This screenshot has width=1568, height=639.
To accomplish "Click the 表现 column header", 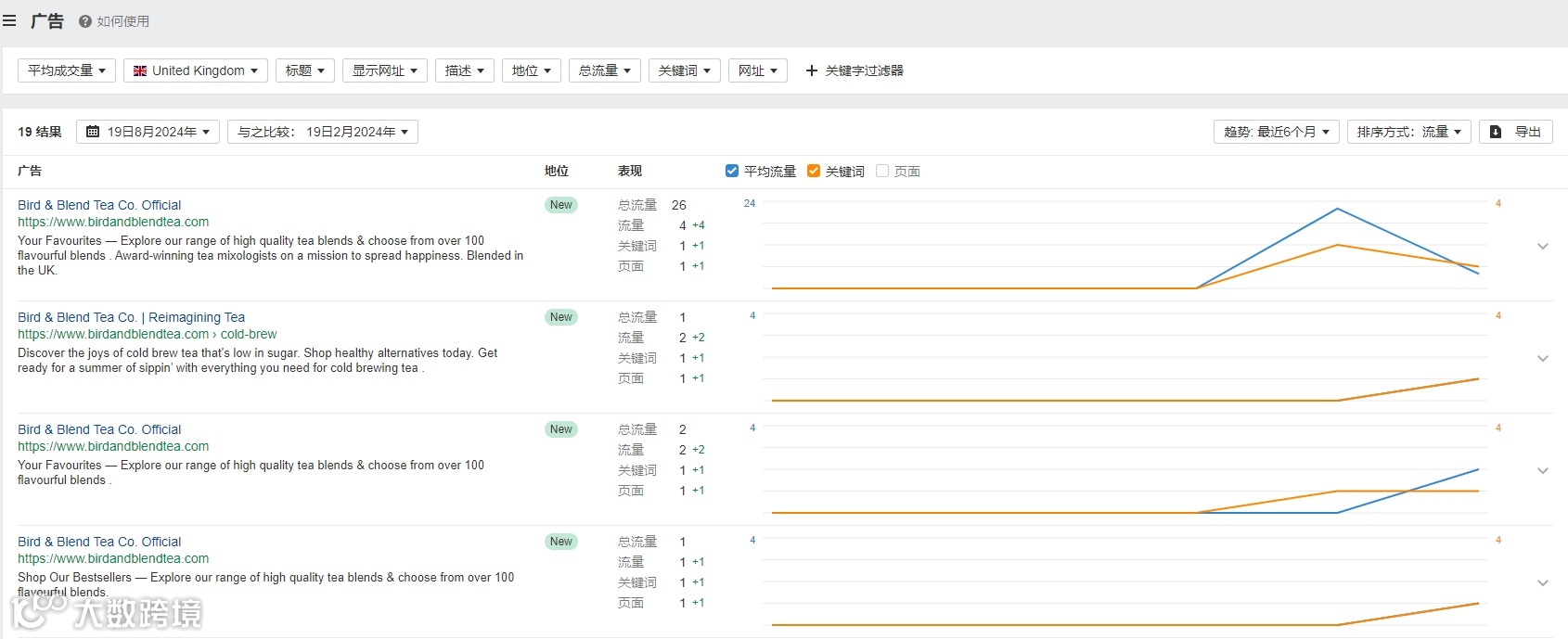I will pos(630,171).
